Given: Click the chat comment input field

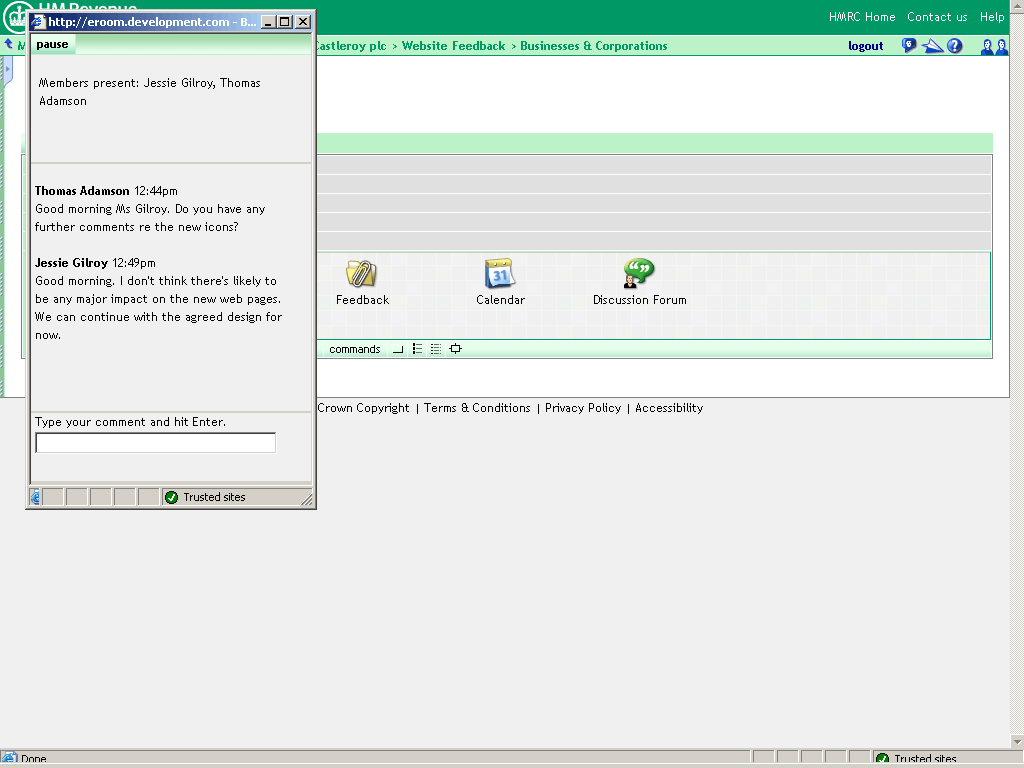Looking at the screenshot, I should 155,443.
